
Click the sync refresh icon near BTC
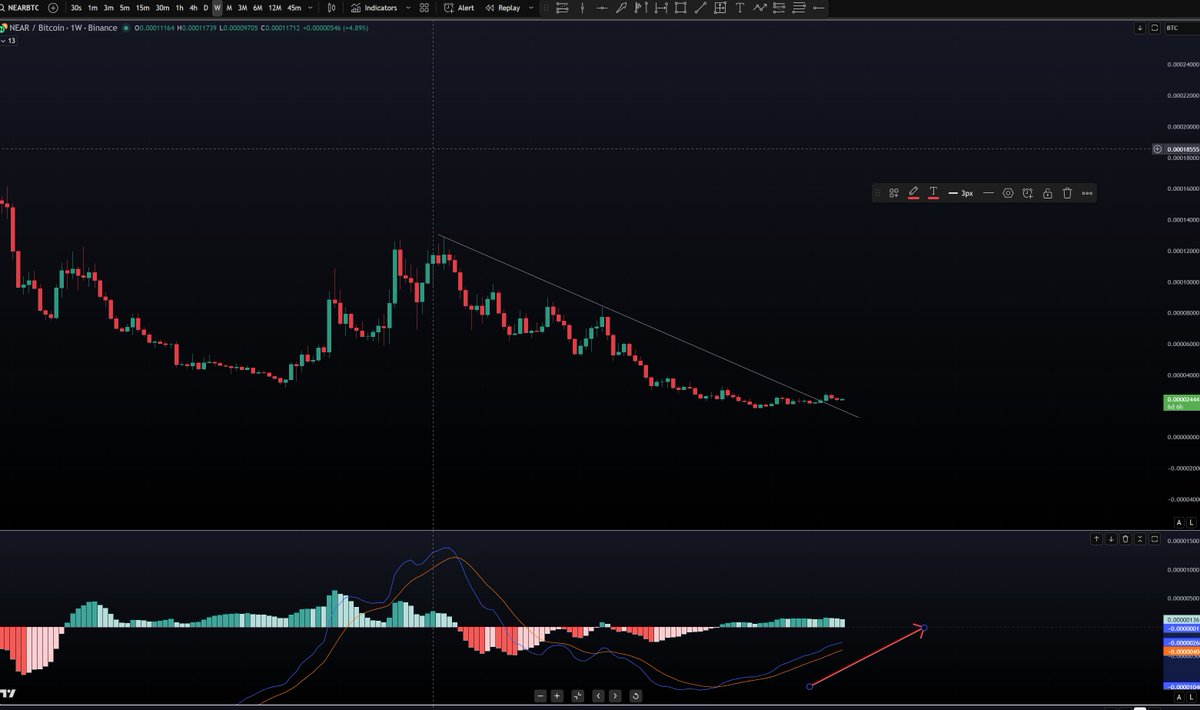tap(1155, 28)
